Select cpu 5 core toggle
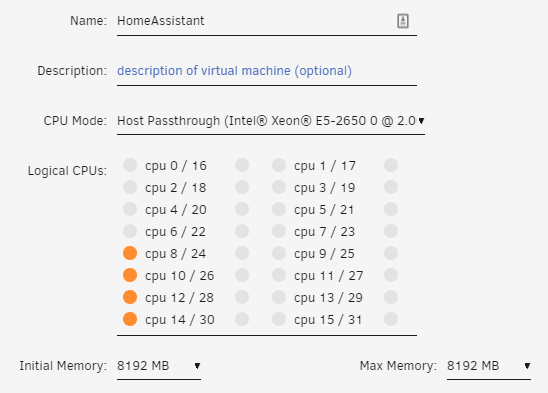 [279, 209]
